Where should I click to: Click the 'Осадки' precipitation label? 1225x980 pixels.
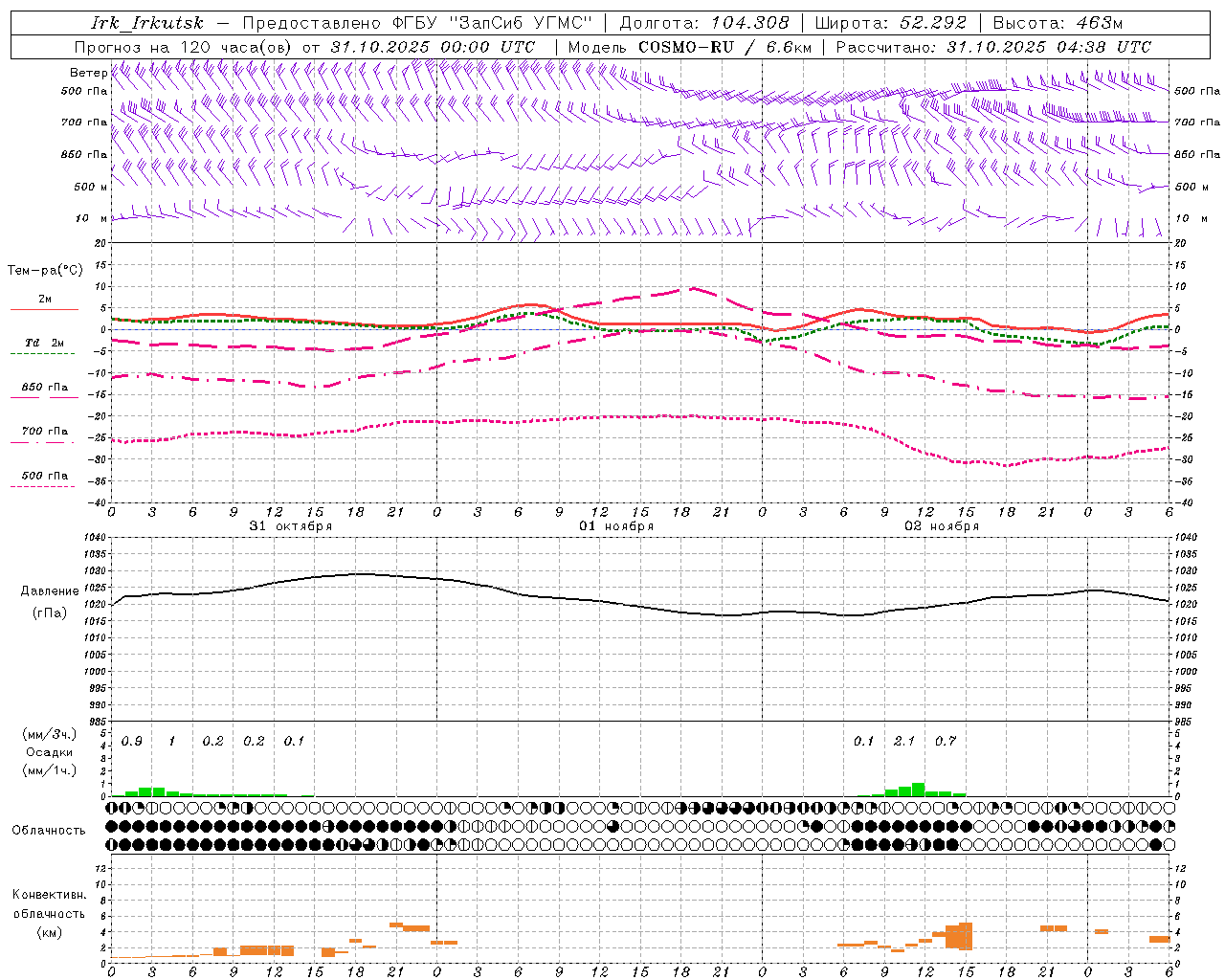coord(49,752)
